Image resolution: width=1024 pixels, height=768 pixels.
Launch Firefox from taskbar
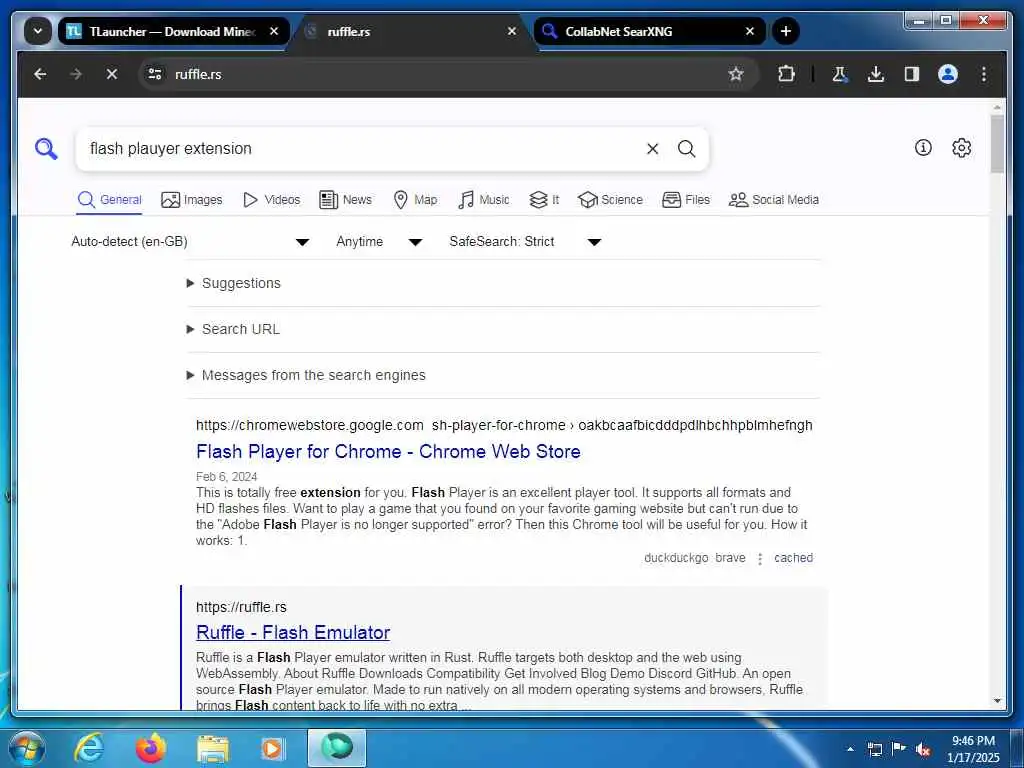point(151,748)
